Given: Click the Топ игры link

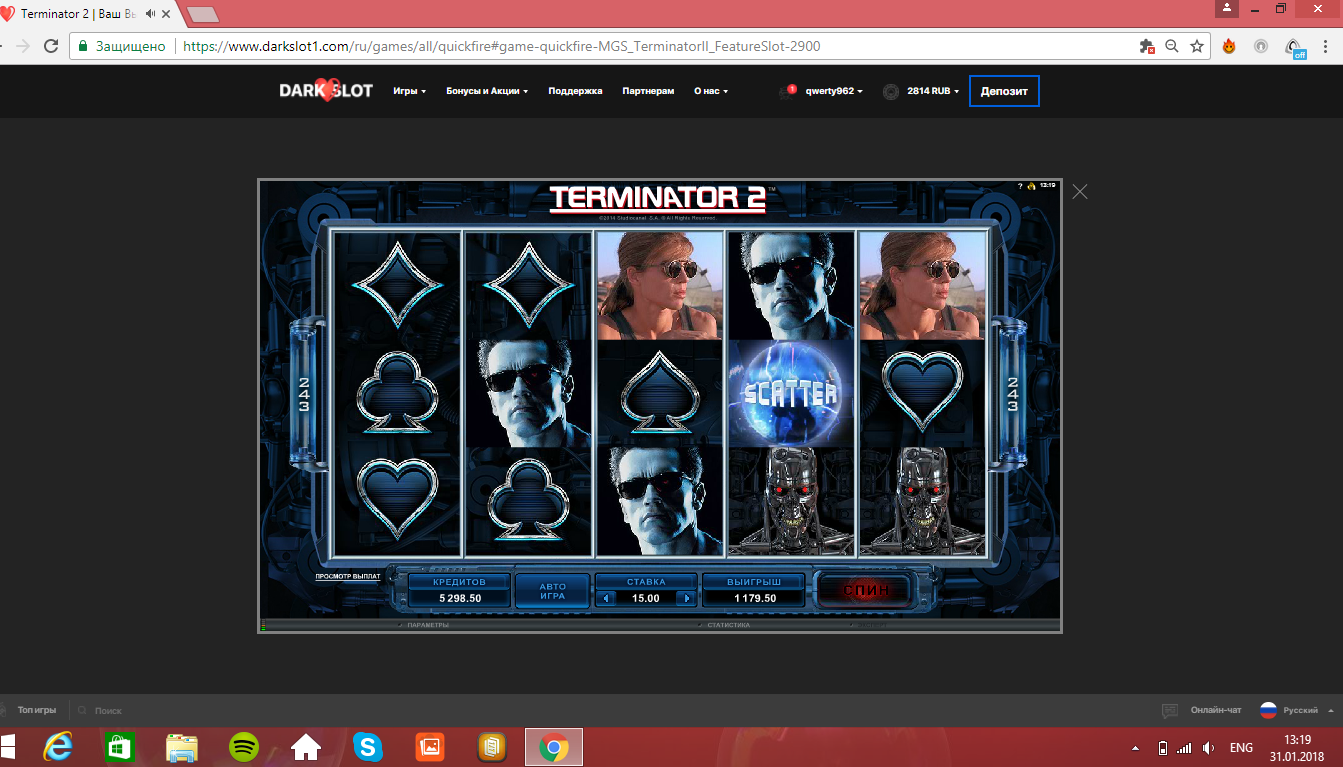Looking at the screenshot, I should (x=37, y=710).
